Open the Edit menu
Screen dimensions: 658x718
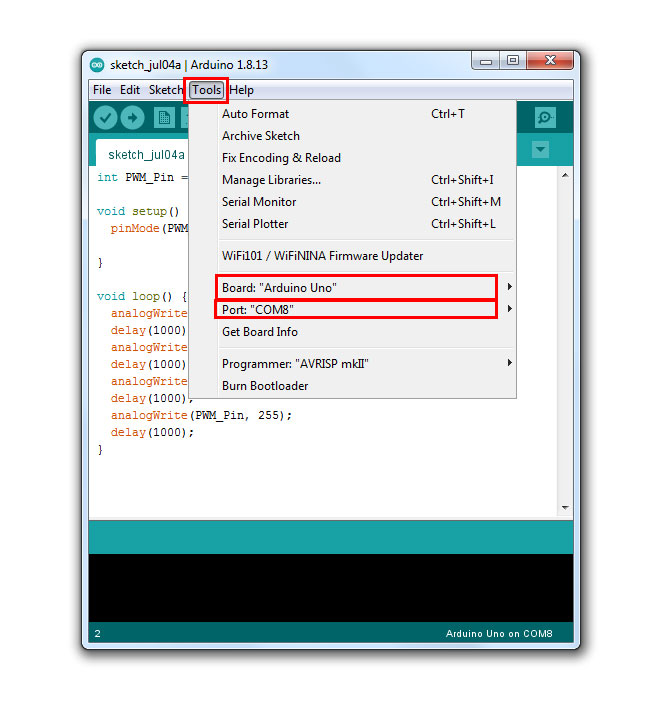point(130,90)
